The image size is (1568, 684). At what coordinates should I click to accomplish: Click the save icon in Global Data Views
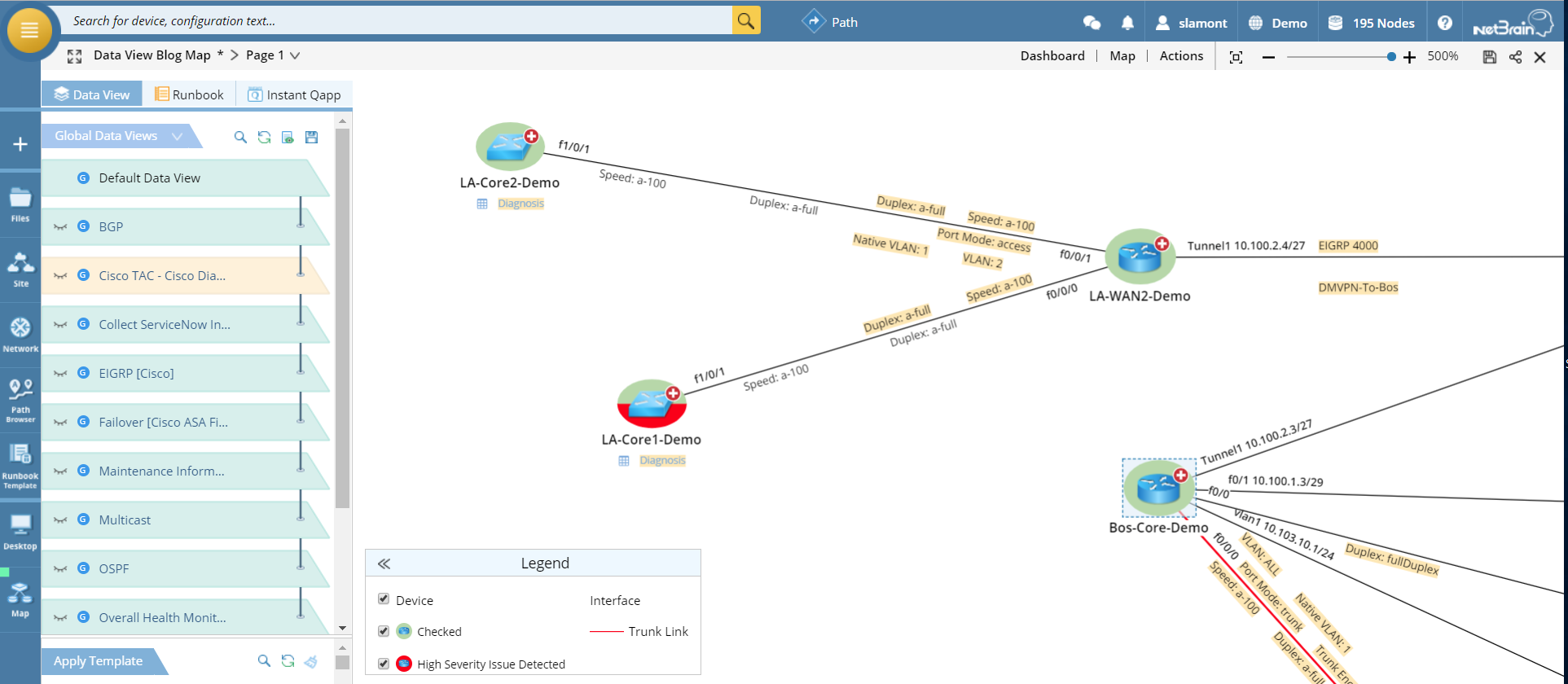(311, 137)
